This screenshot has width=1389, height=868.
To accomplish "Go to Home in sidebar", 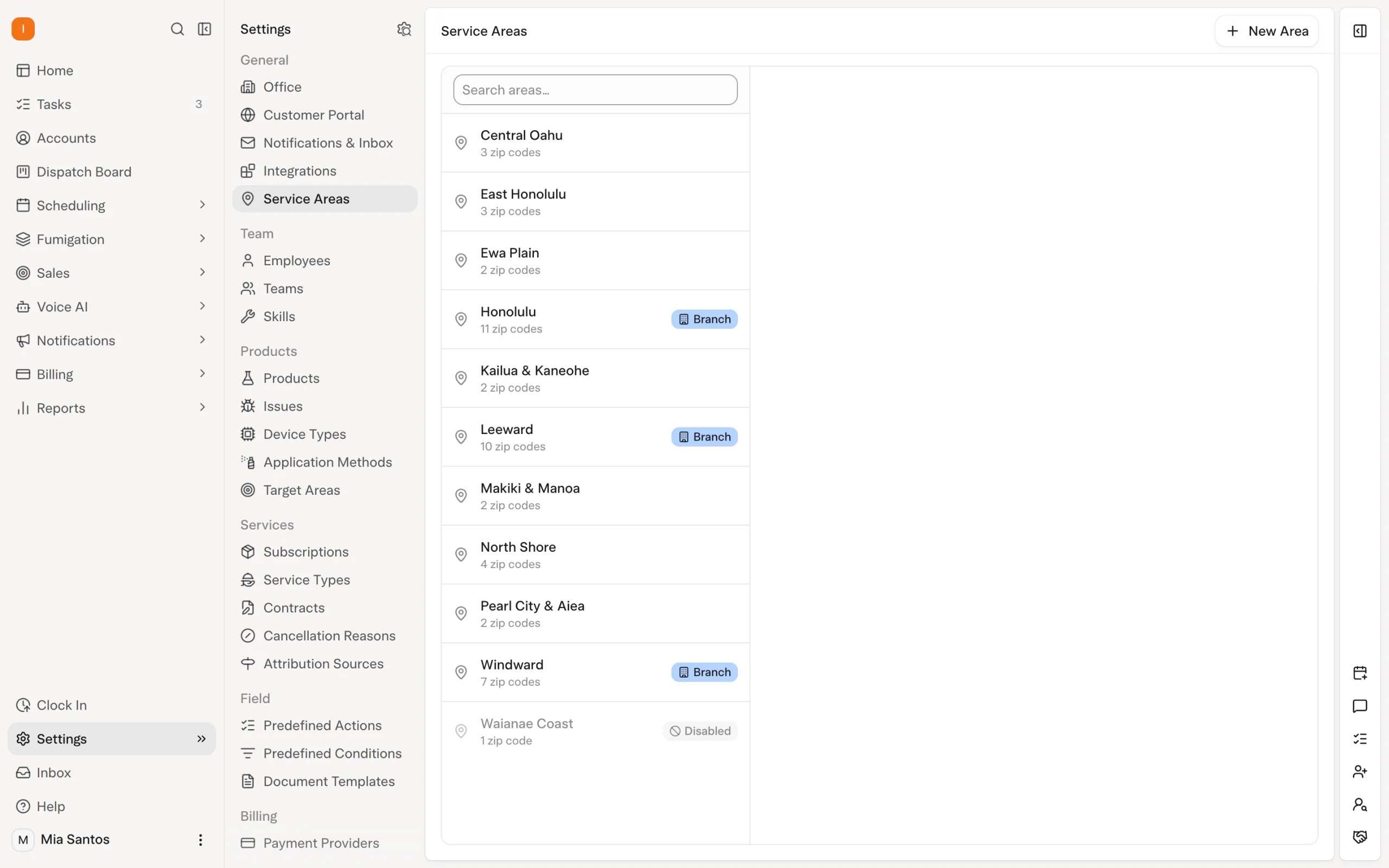I will [x=112, y=71].
